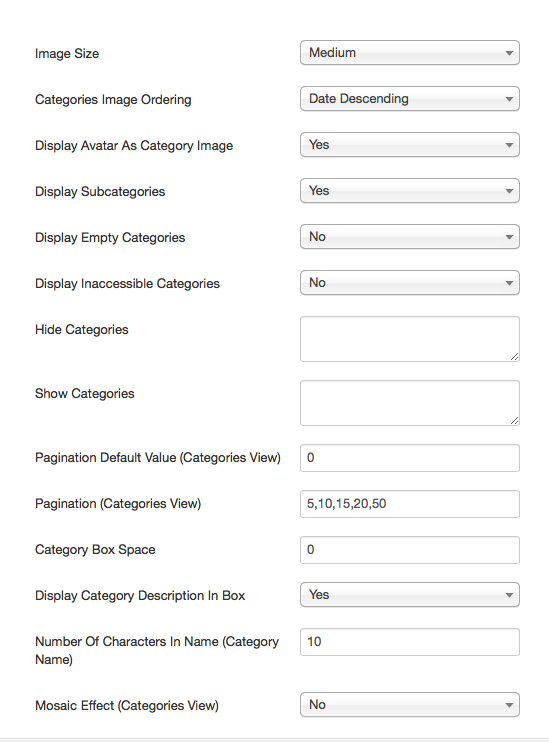This screenshot has width=549, height=742.
Task: Change the Display Subcategories Yes selector
Action: point(410,190)
